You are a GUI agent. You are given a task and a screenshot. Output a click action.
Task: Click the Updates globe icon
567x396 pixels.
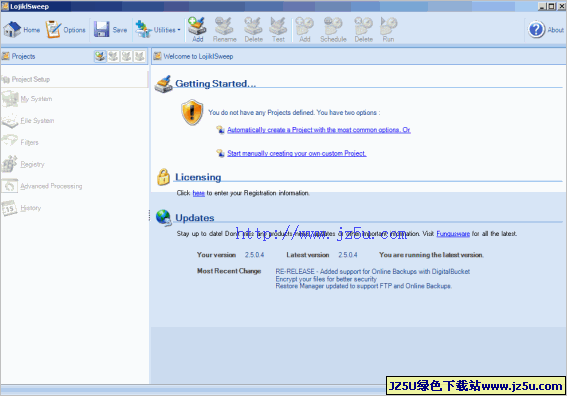(x=164, y=218)
